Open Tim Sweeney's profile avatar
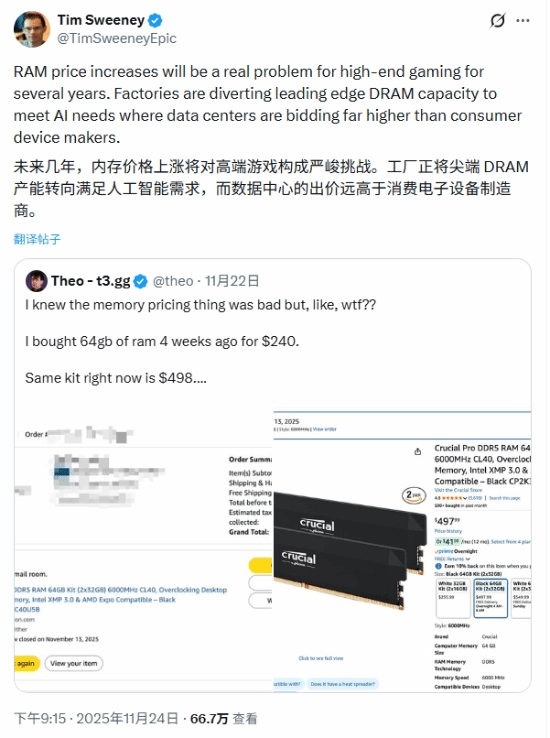This screenshot has width=550, height=738. coord(32,29)
